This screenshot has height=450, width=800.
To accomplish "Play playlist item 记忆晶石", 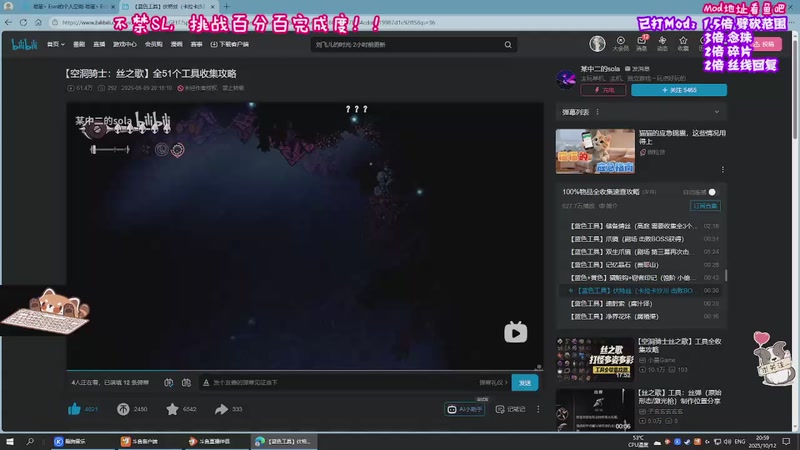I will (644, 265).
